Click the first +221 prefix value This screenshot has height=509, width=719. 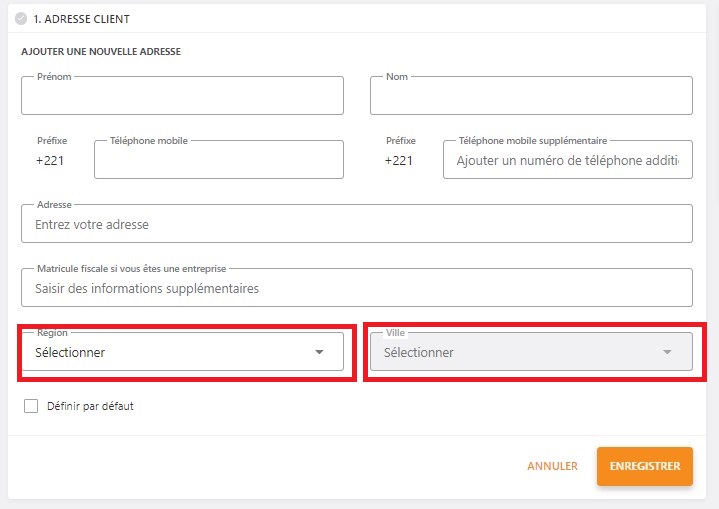tap(50, 160)
